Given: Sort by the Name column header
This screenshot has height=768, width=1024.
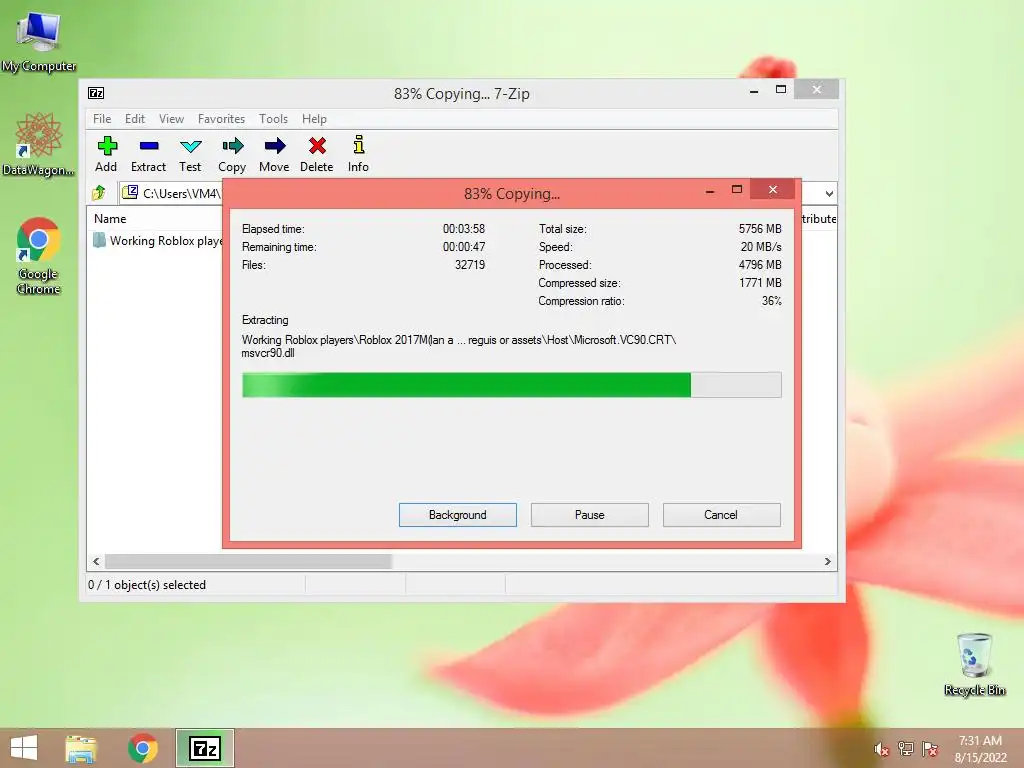Looking at the screenshot, I should point(110,219).
